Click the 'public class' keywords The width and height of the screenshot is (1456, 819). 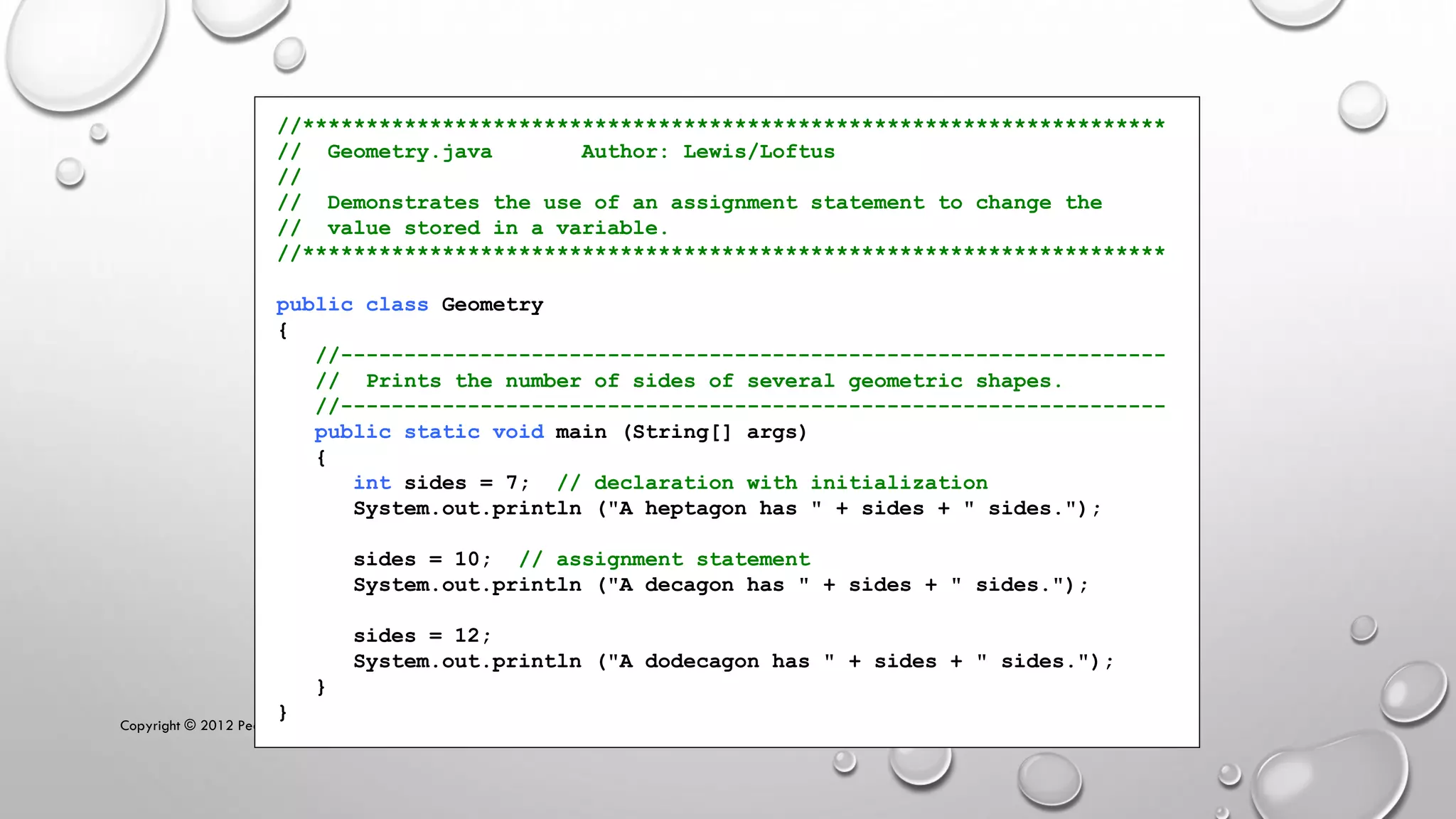click(x=353, y=306)
